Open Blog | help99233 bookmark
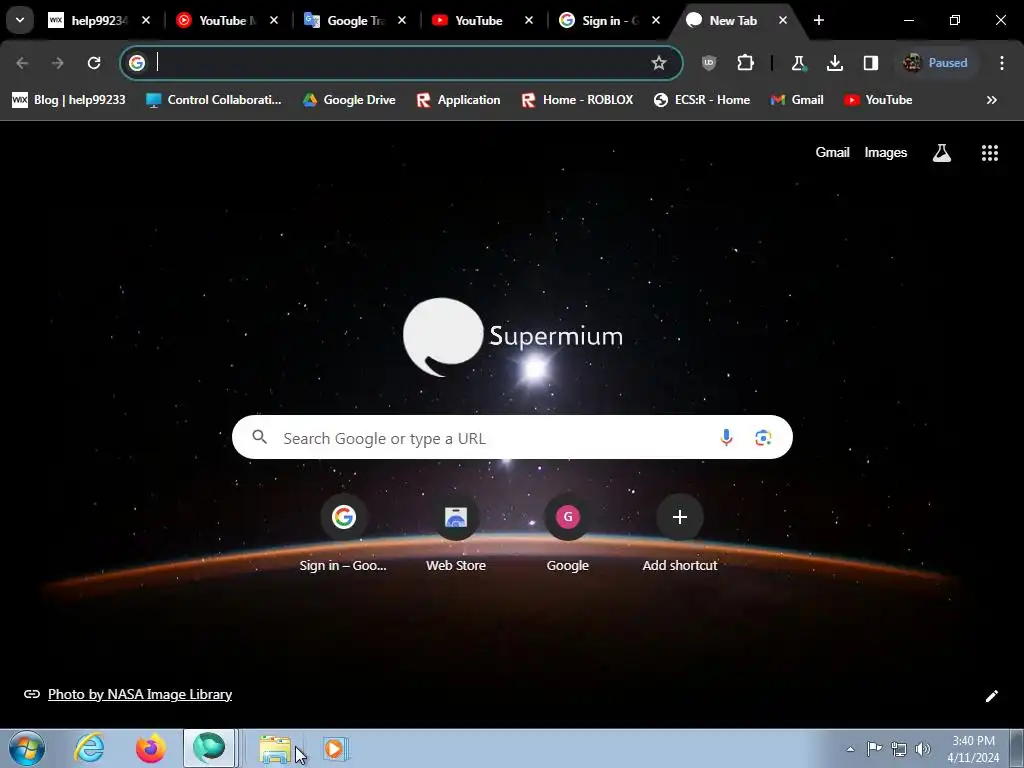Image resolution: width=1024 pixels, height=768 pixels. coord(69,100)
